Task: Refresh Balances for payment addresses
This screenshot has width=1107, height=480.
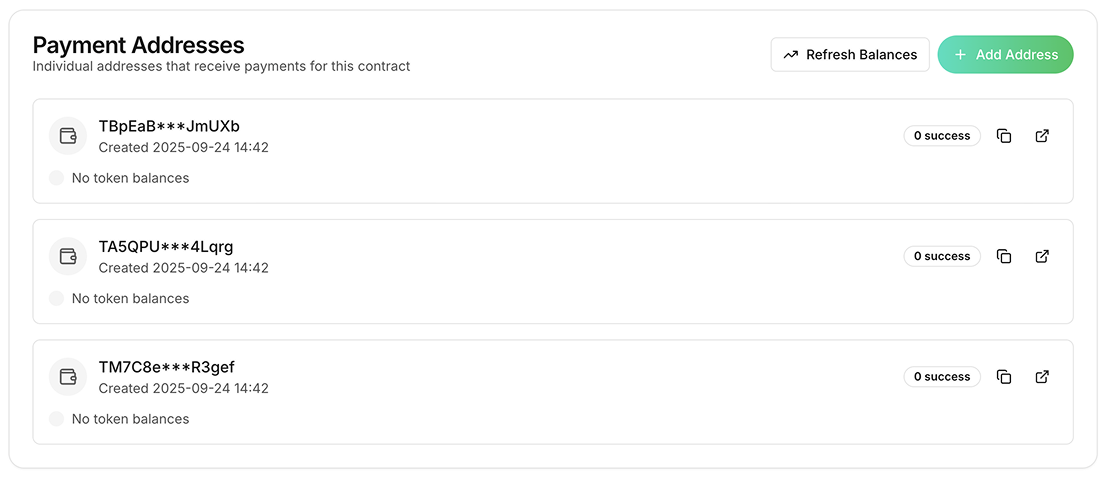Action: [850, 55]
